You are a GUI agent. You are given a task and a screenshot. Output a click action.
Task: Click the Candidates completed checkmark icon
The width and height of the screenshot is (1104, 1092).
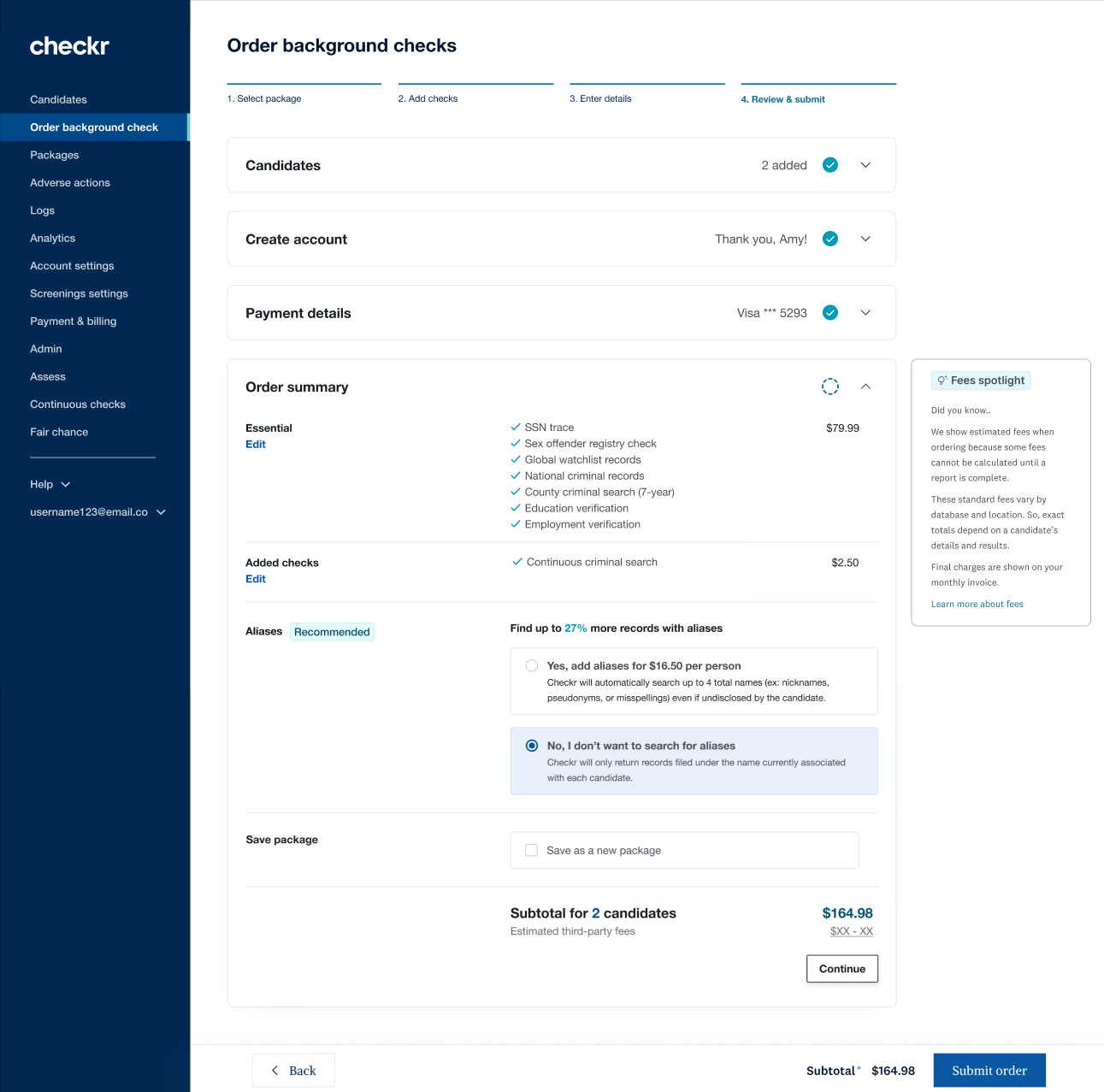[x=830, y=165]
